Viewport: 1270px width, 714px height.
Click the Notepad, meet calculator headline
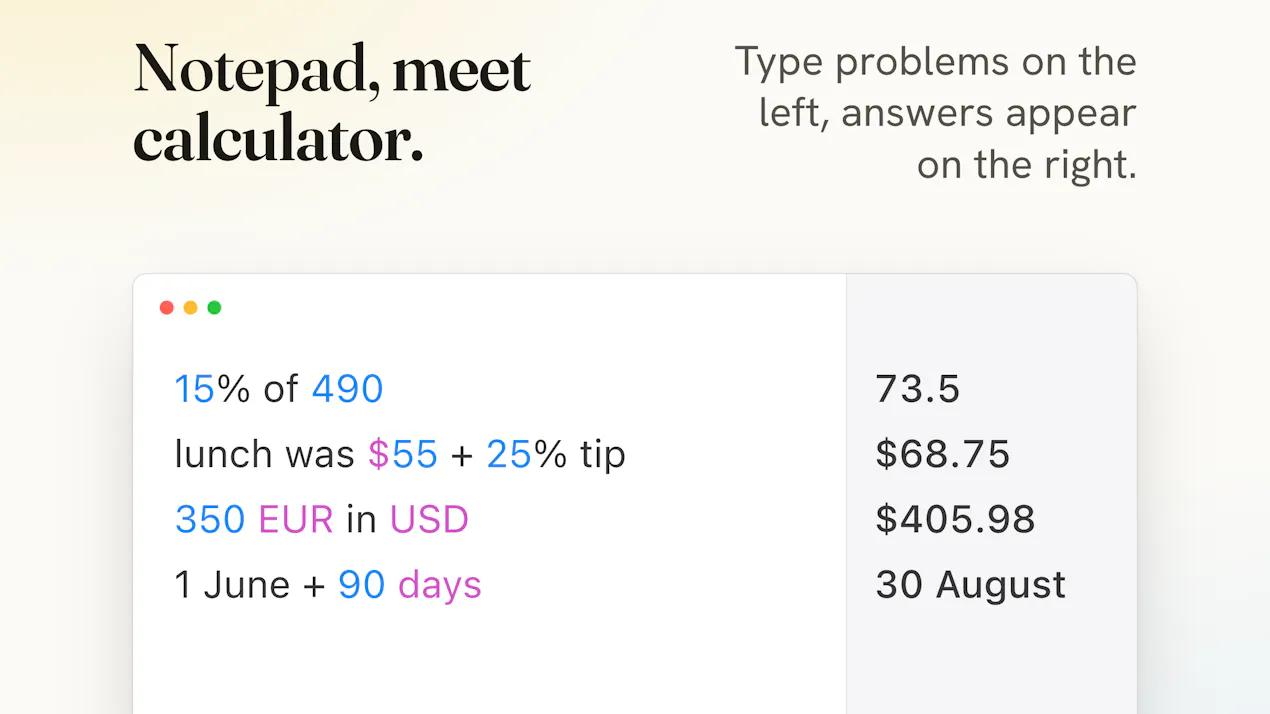[332, 104]
